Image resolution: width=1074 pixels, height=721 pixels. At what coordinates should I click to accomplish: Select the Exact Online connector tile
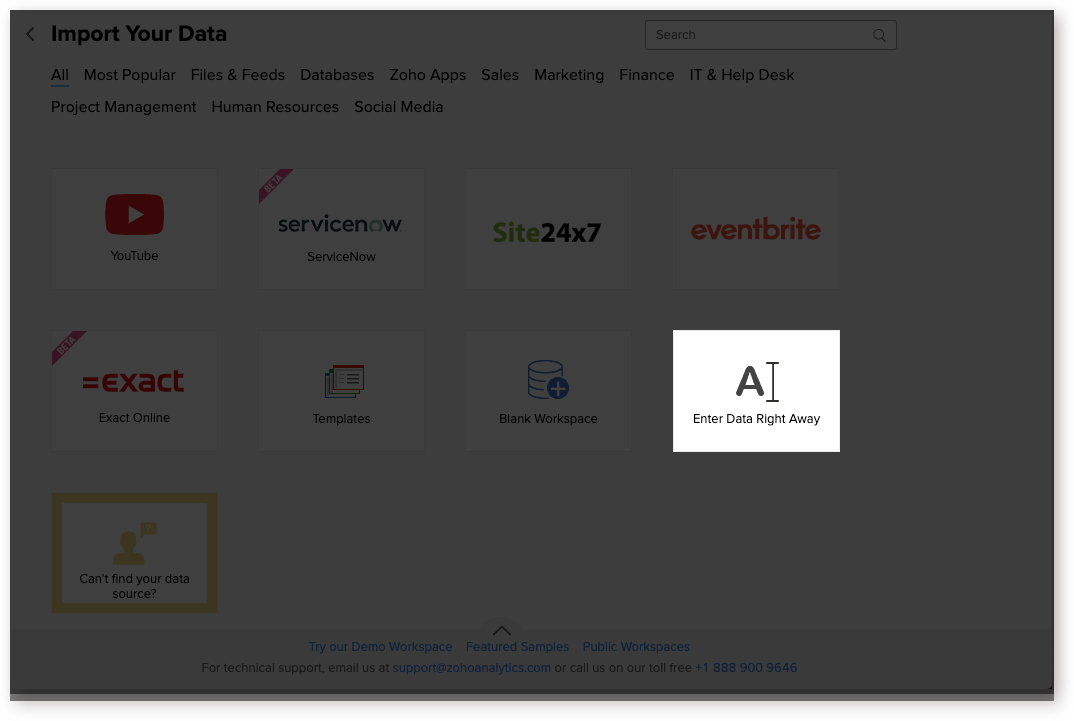point(134,391)
